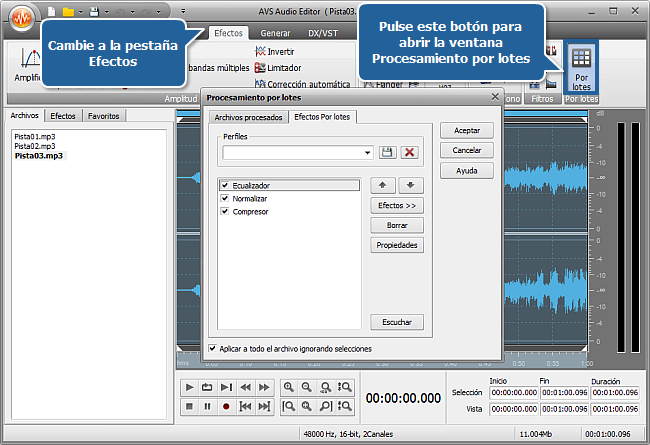Click the Aceptar button
Viewport: 650px width, 445px height.
click(466, 131)
